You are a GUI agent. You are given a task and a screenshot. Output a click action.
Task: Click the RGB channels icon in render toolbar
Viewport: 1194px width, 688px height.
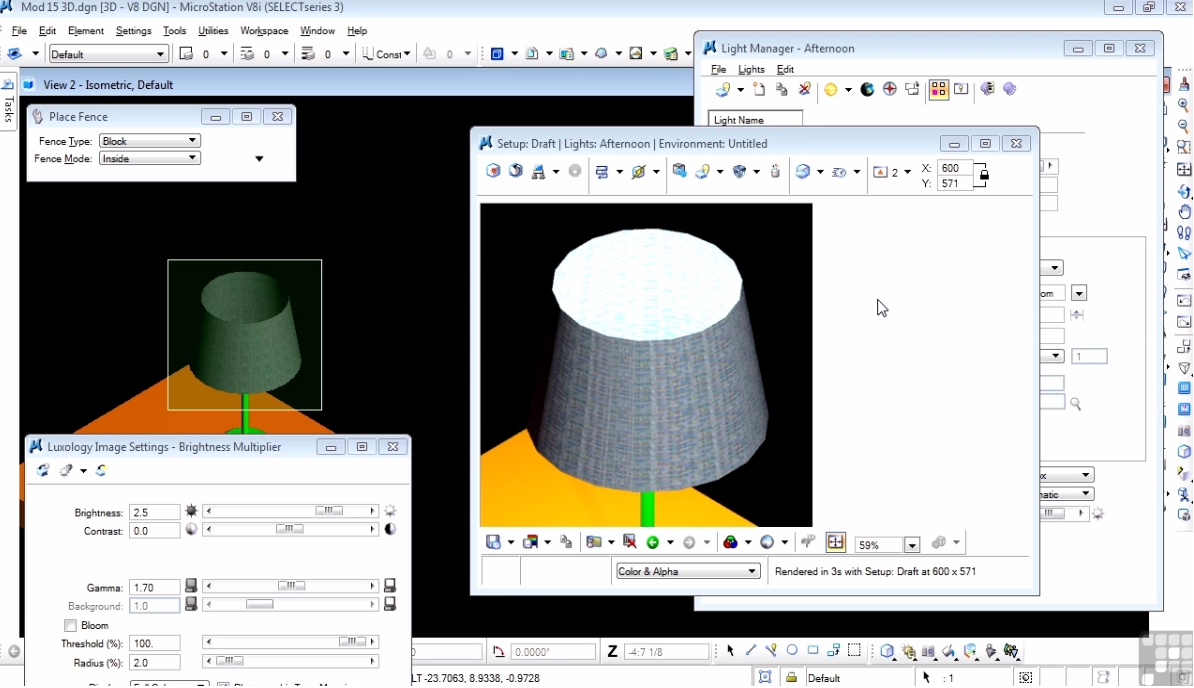tap(731, 543)
